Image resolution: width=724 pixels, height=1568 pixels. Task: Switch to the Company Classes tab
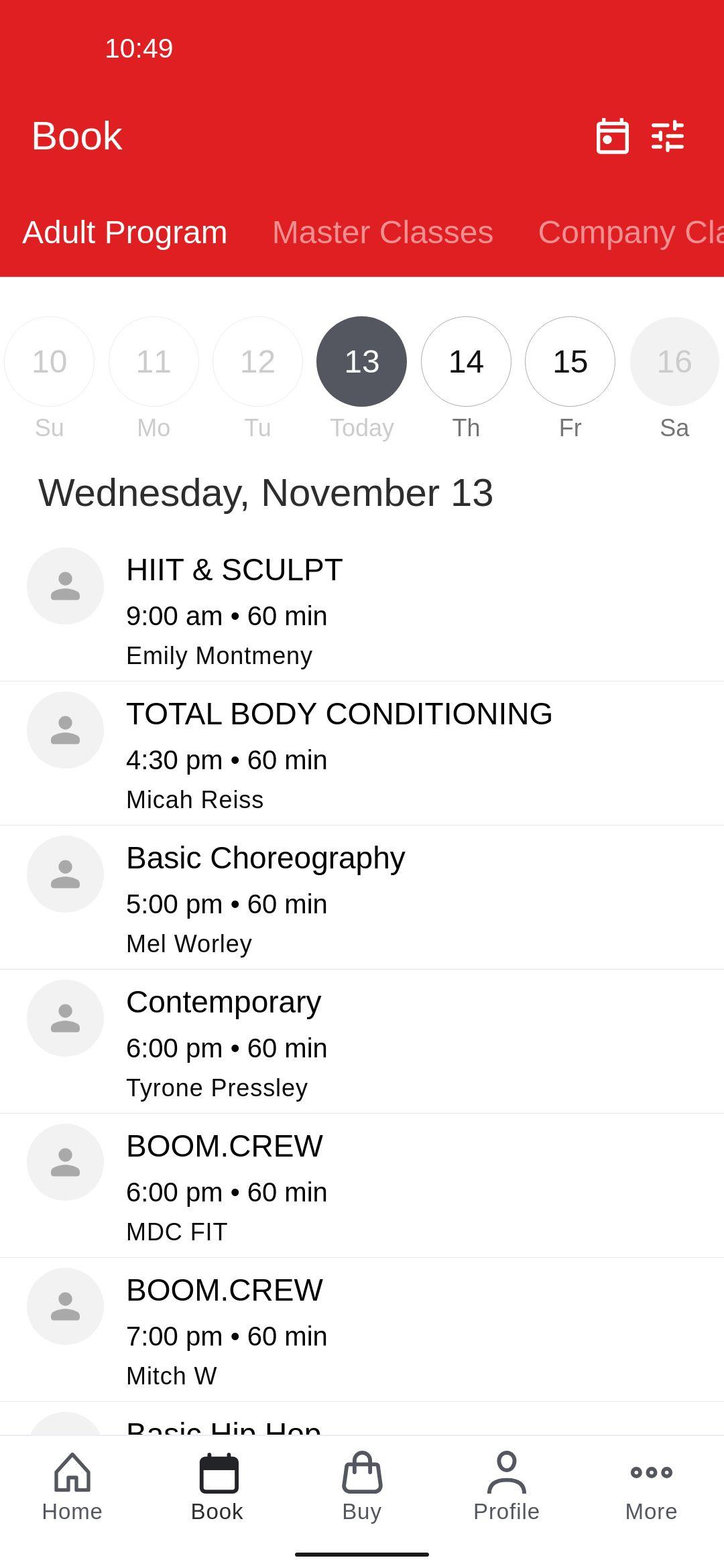pos(631,233)
